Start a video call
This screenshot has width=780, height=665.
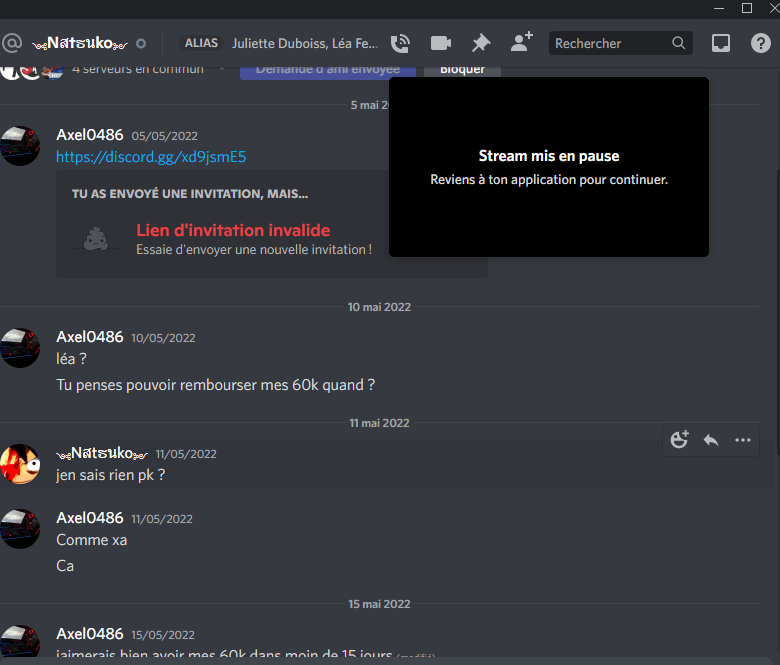point(441,43)
